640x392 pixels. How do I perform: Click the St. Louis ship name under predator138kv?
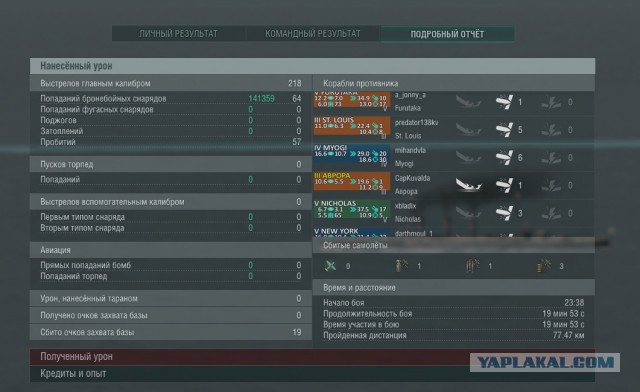[x=407, y=136]
